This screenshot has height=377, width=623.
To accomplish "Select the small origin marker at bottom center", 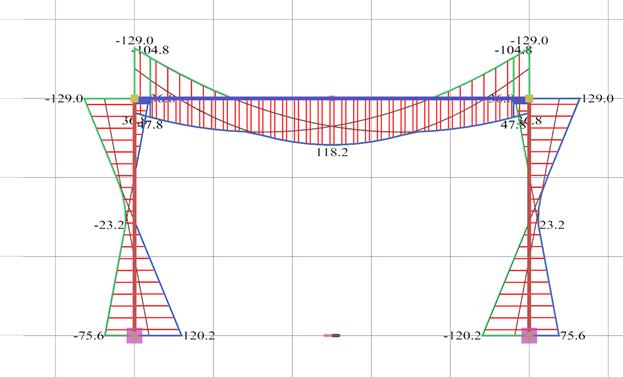I will pos(332,335).
